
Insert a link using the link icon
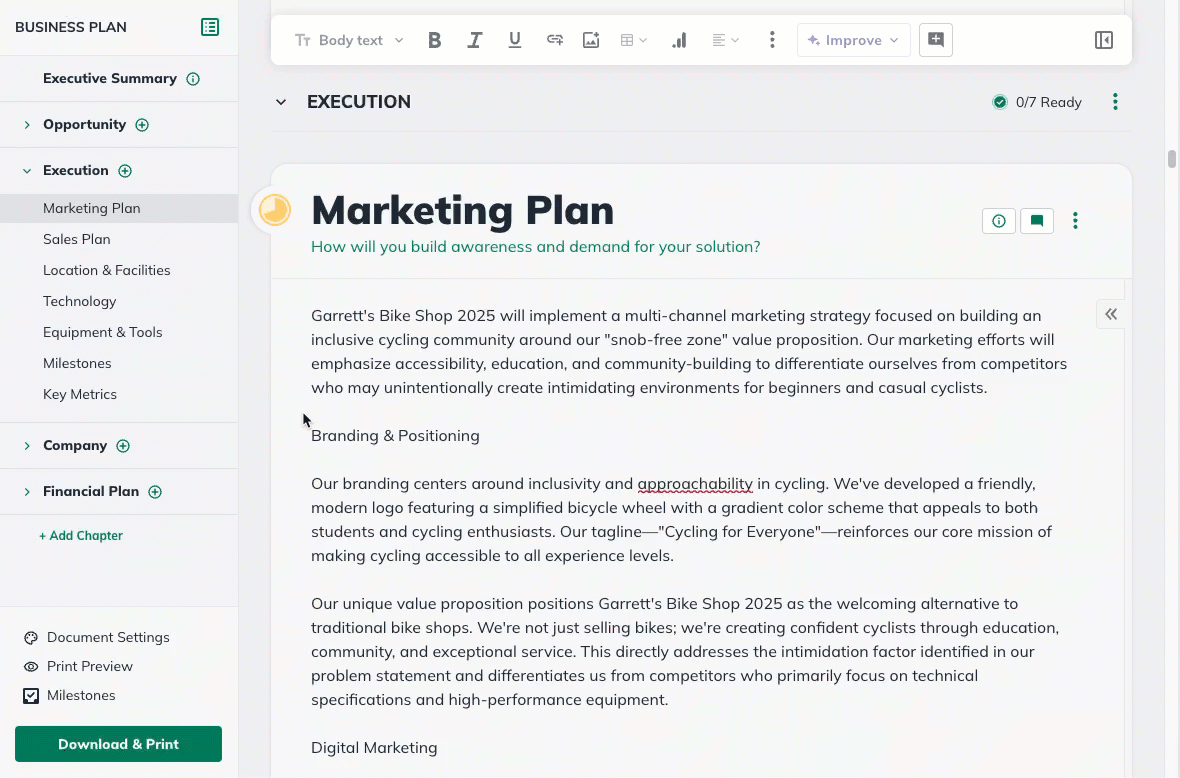coord(554,40)
